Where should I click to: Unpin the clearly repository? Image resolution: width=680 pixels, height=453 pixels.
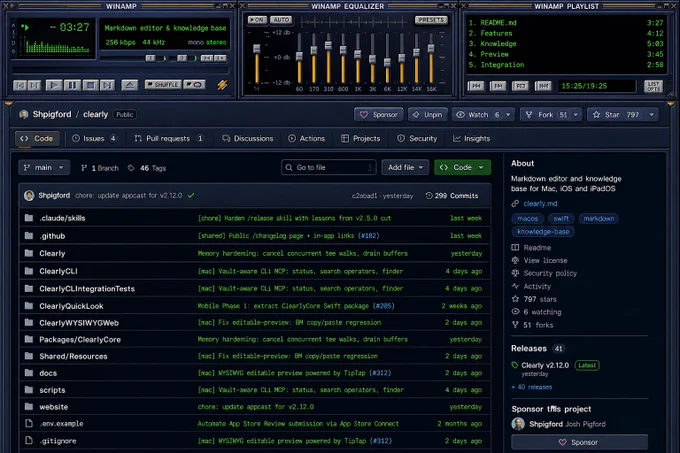coord(427,114)
